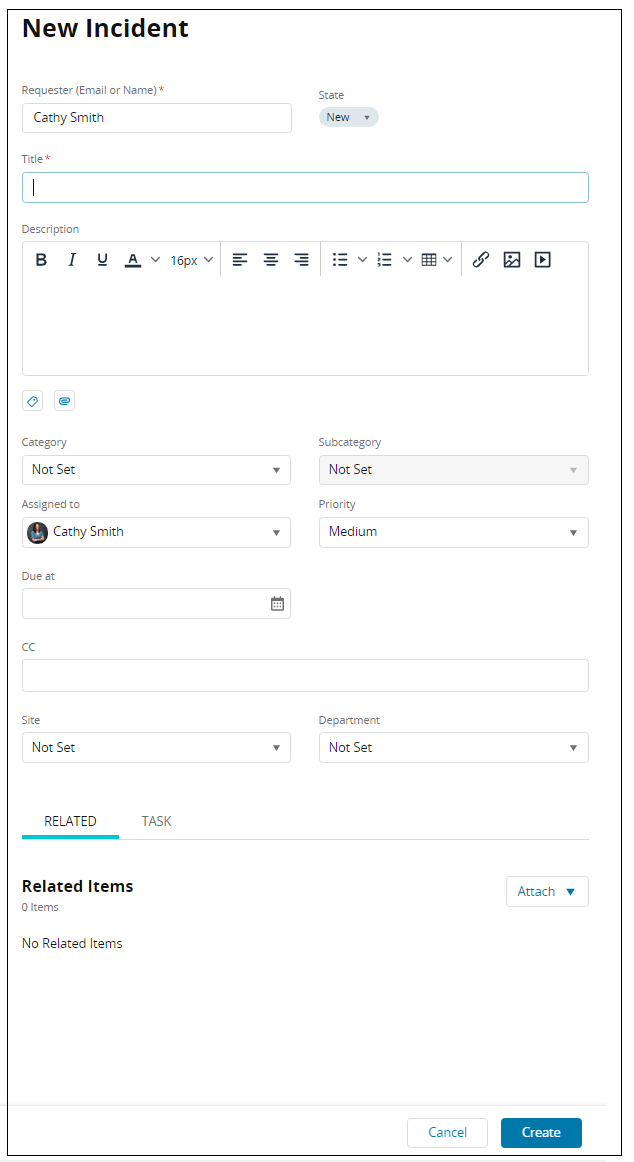The image size is (634, 1162).
Task: Insert an image into the description
Action: [512, 260]
